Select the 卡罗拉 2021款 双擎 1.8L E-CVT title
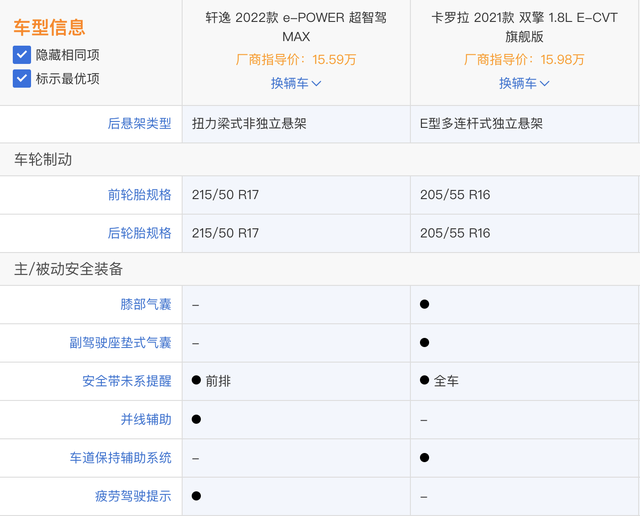 (x=524, y=27)
